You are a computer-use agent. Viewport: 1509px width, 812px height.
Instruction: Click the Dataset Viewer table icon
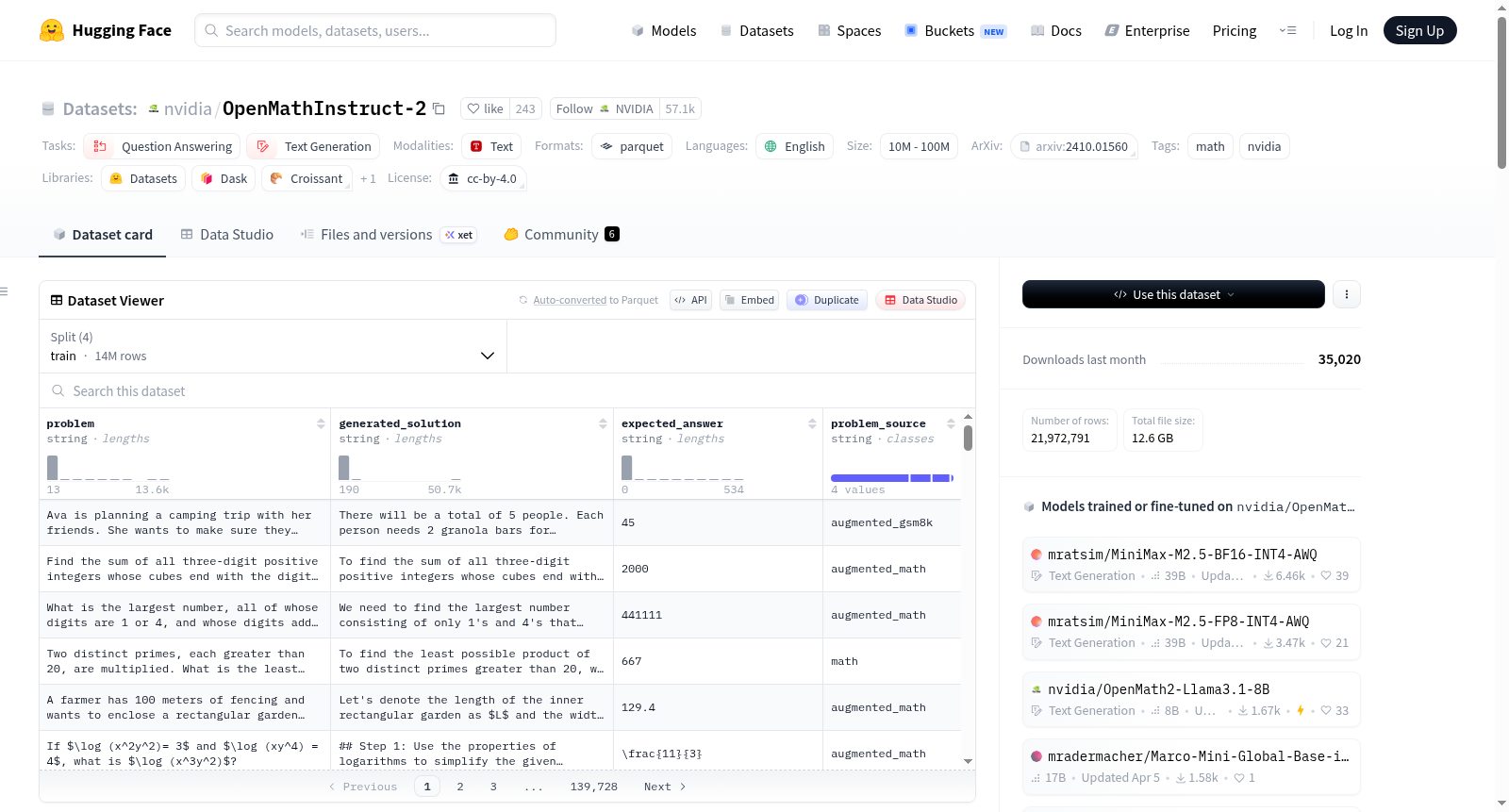[x=57, y=300]
